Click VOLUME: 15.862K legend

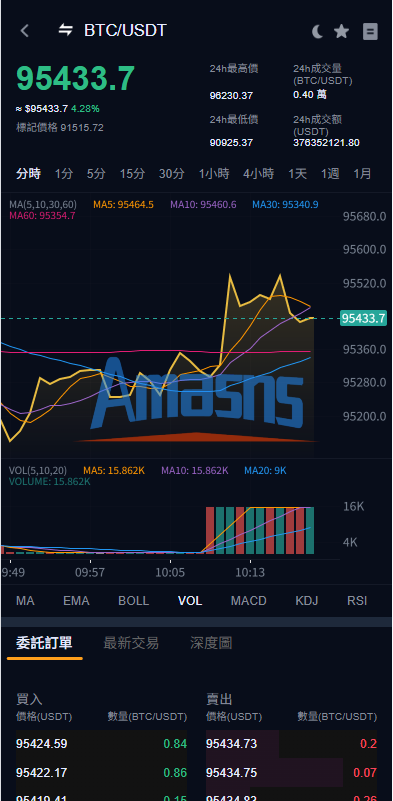click(x=50, y=481)
